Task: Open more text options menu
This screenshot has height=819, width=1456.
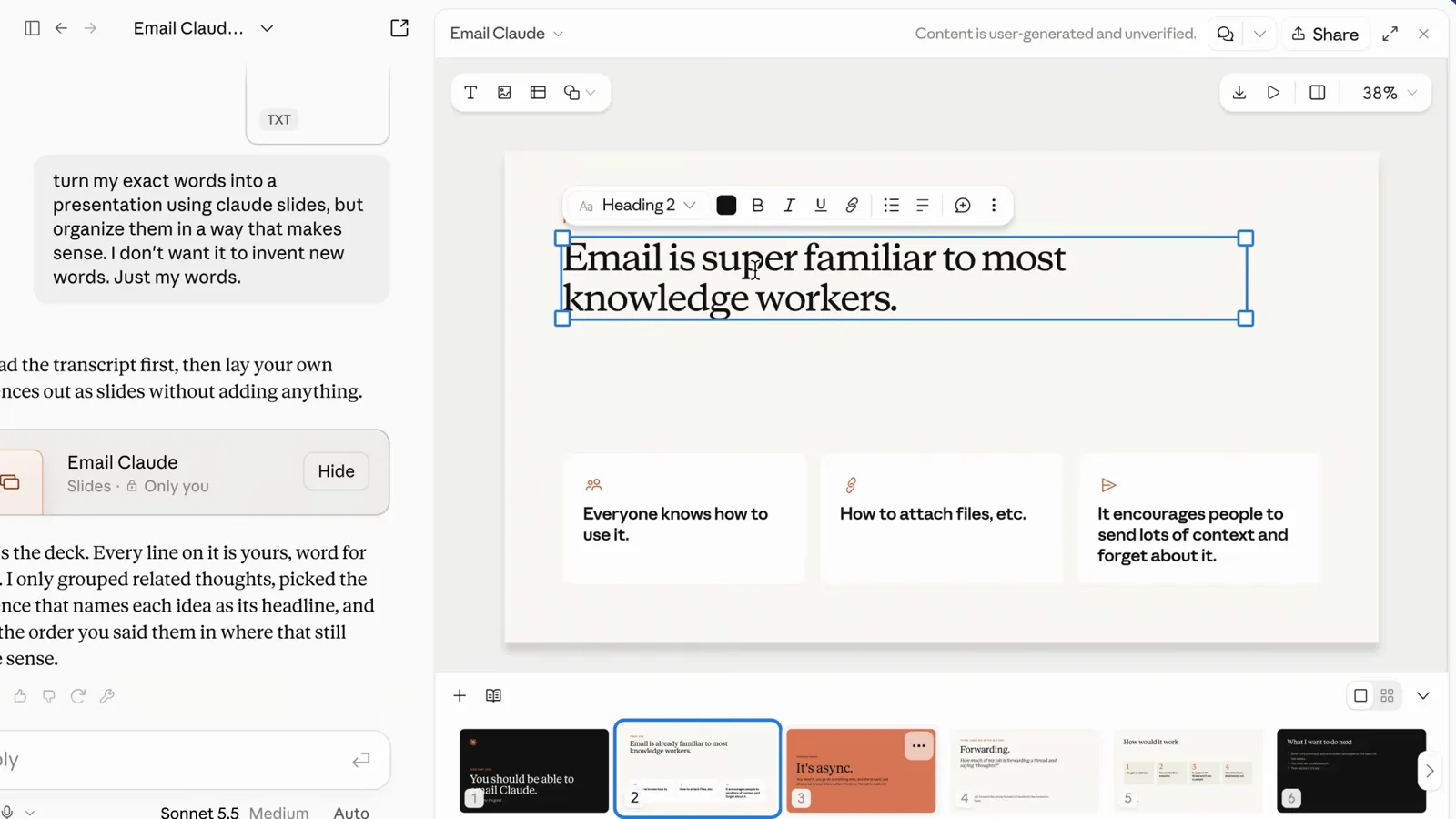Action: [994, 206]
